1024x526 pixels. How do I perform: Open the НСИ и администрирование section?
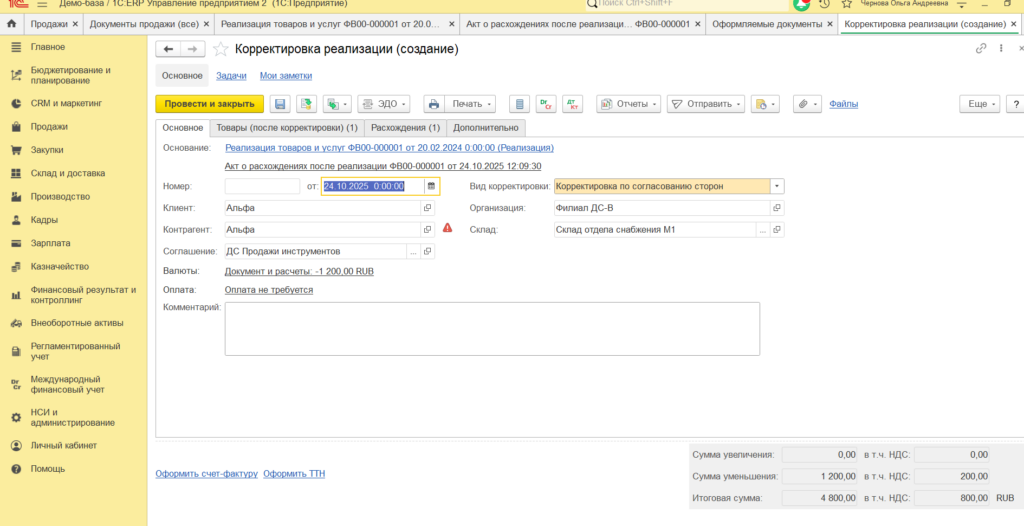pyautogui.click(x=73, y=418)
